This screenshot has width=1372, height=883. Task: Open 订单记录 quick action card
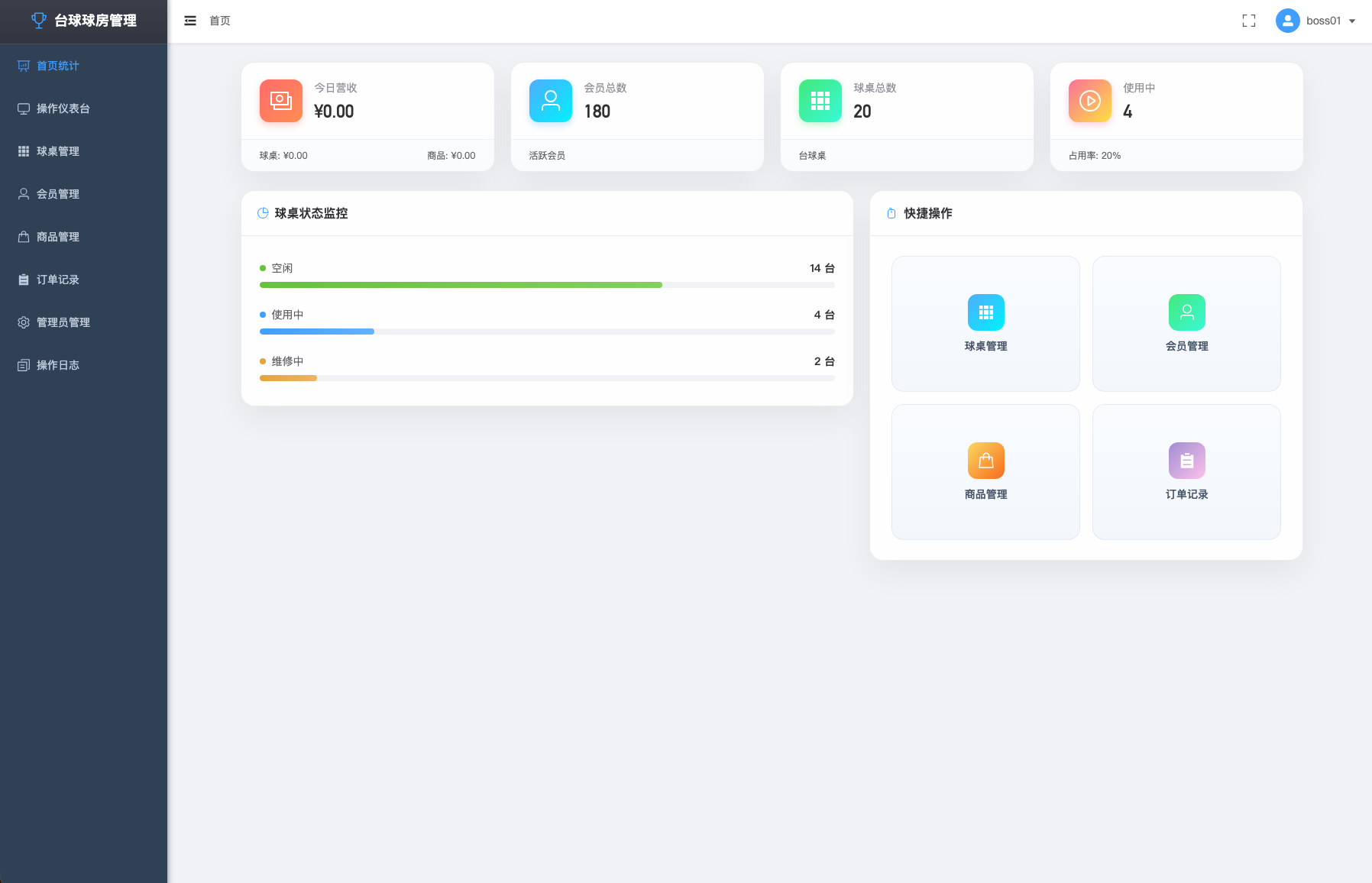(1186, 472)
